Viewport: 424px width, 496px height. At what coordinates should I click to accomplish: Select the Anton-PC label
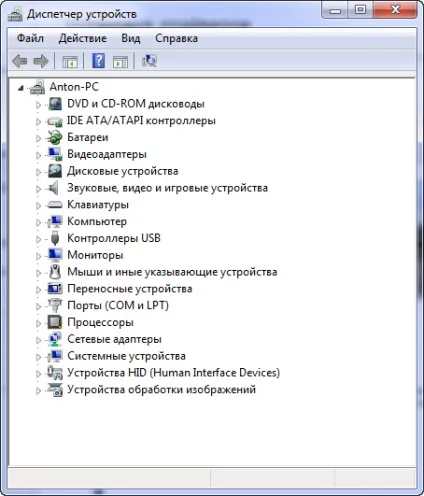[x=74, y=87]
